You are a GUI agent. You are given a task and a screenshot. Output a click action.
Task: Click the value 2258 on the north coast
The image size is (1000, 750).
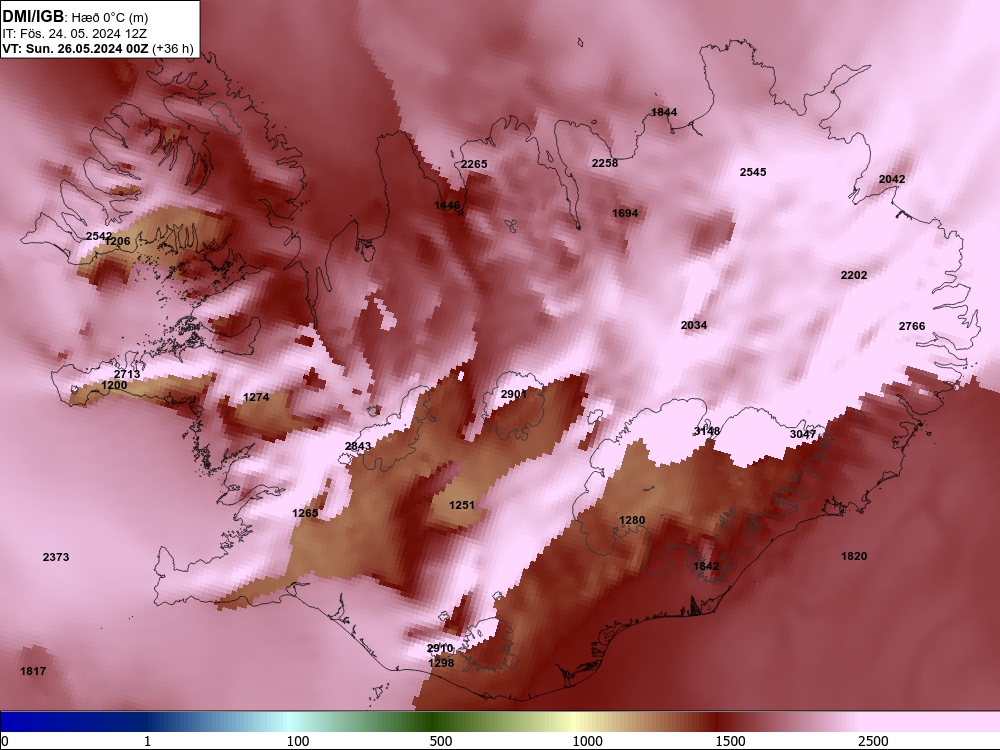pyautogui.click(x=605, y=163)
